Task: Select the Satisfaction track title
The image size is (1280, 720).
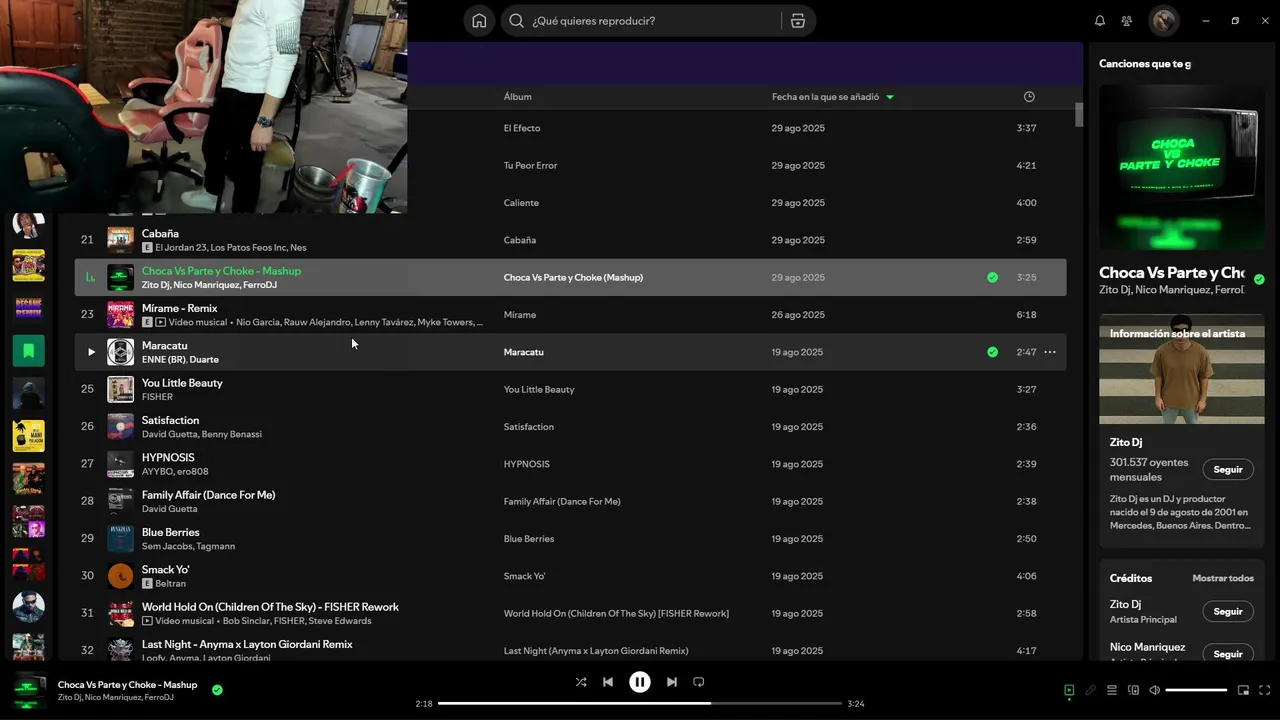Action: 170,420
